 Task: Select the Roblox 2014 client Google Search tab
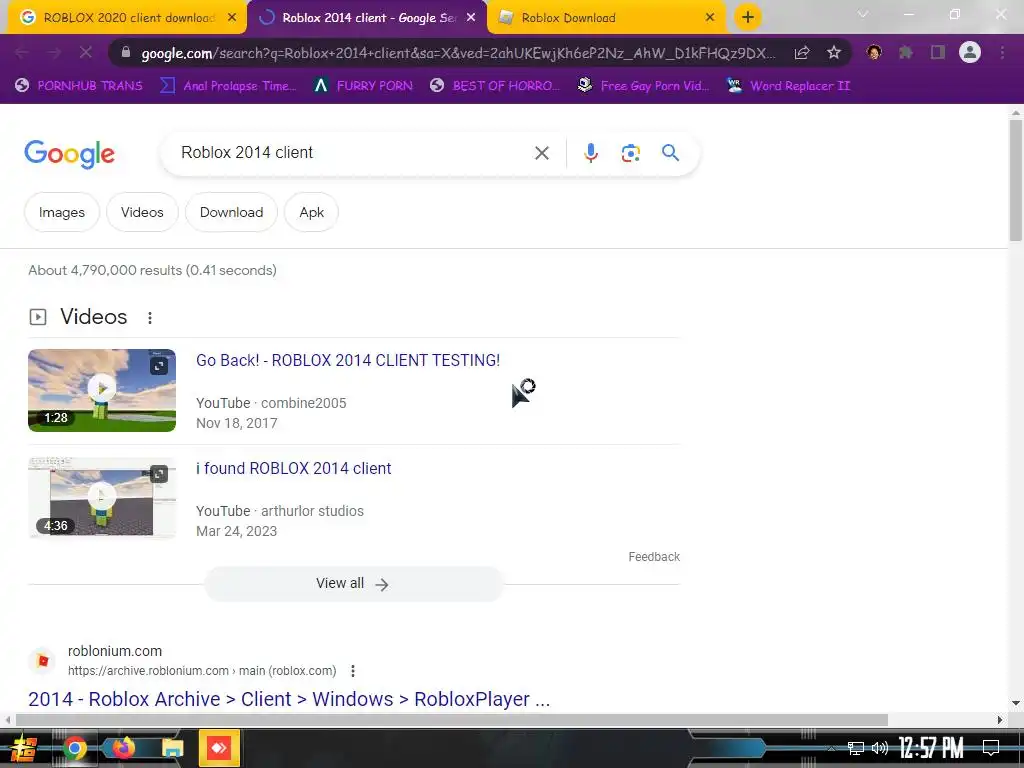[x=368, y=18]
